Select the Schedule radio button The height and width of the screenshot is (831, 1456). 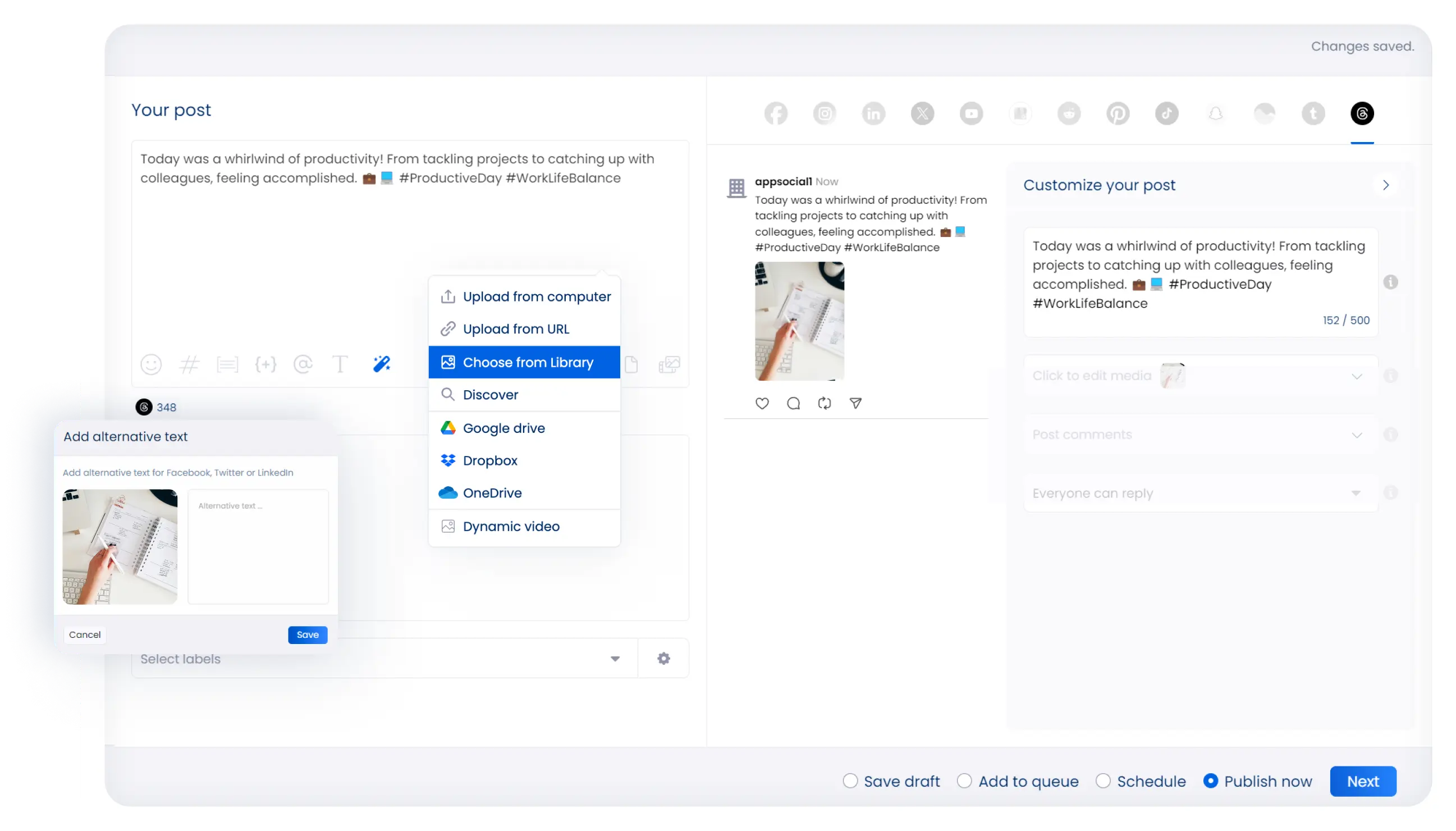click(x=1103, y=781)
